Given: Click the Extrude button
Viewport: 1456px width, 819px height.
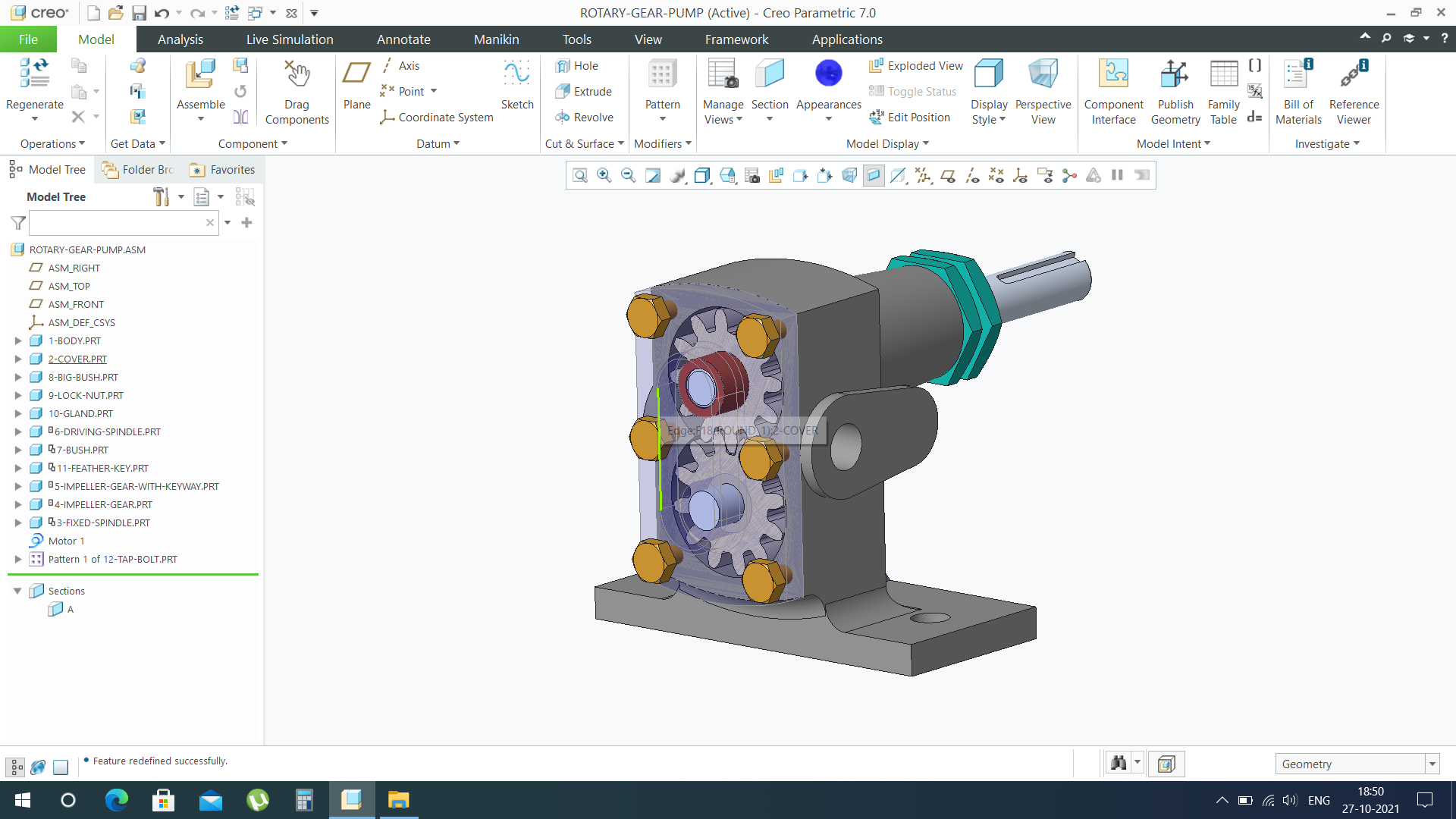Looking at the screenshot, I should 583,92.
